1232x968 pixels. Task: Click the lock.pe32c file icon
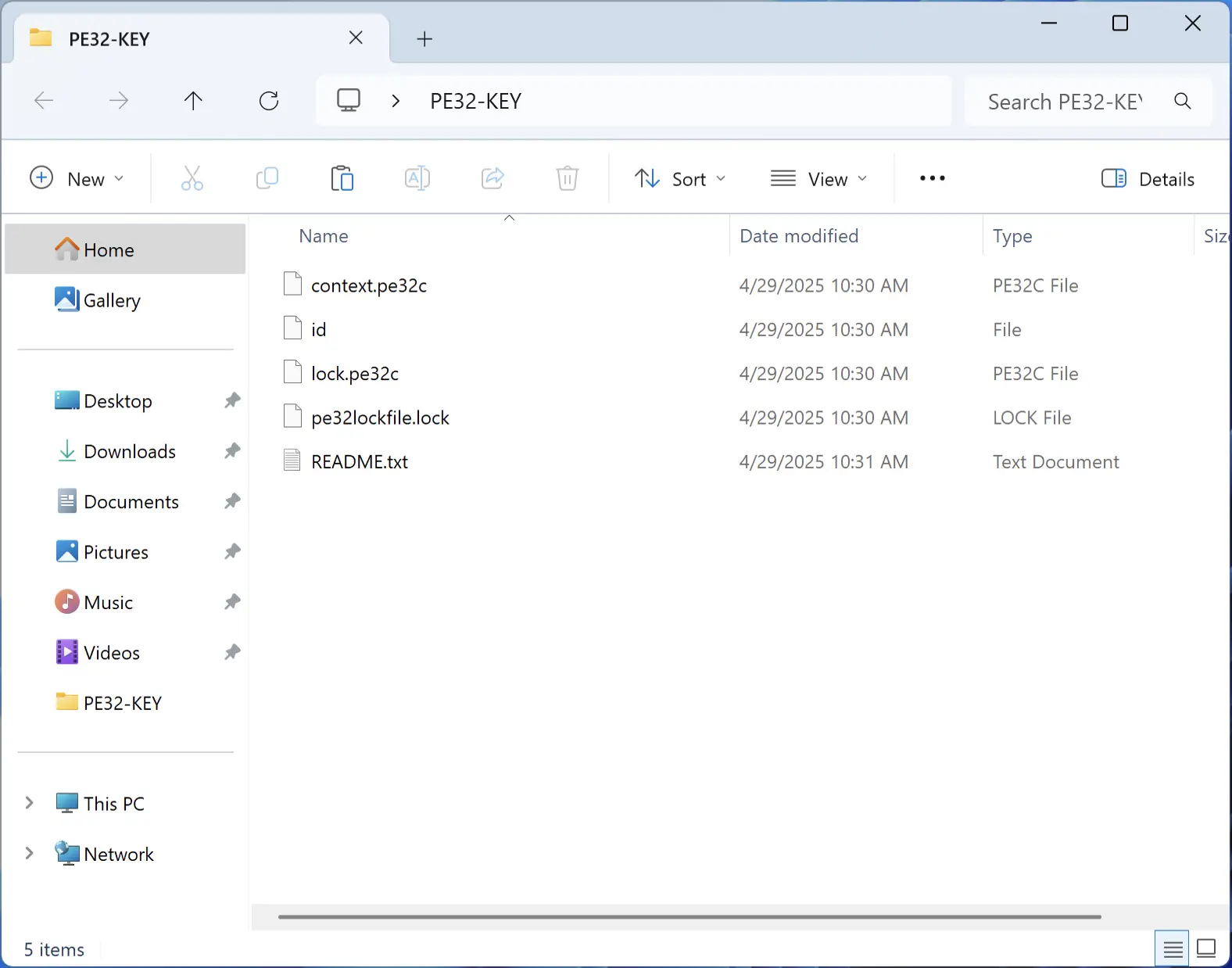[292, 371]
